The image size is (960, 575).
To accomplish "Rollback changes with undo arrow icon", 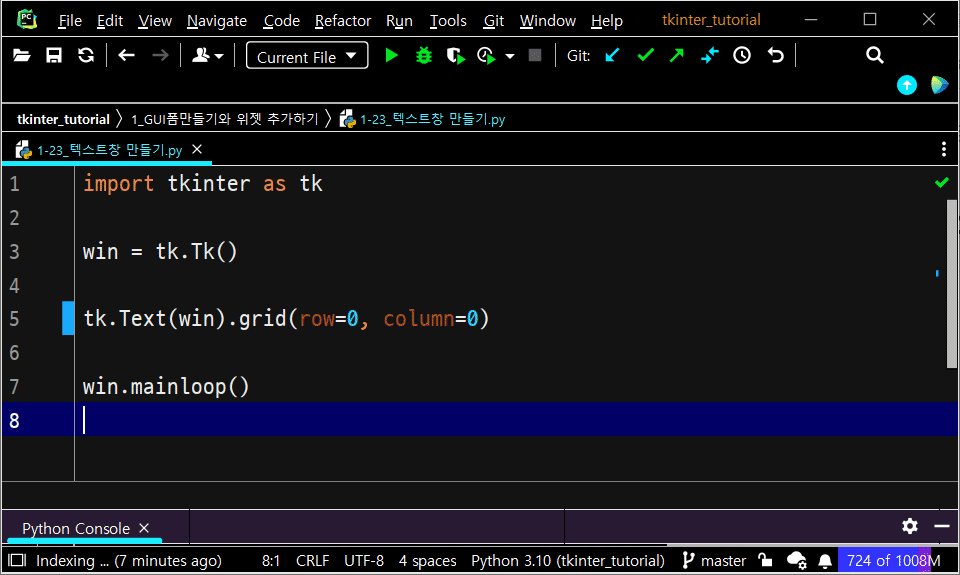I will point(776,56).
